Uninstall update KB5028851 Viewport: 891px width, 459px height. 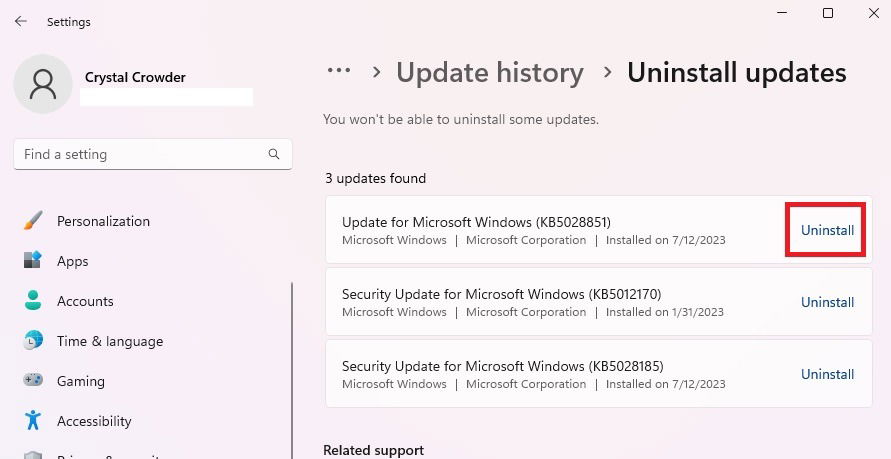click(x=827, y=230)
